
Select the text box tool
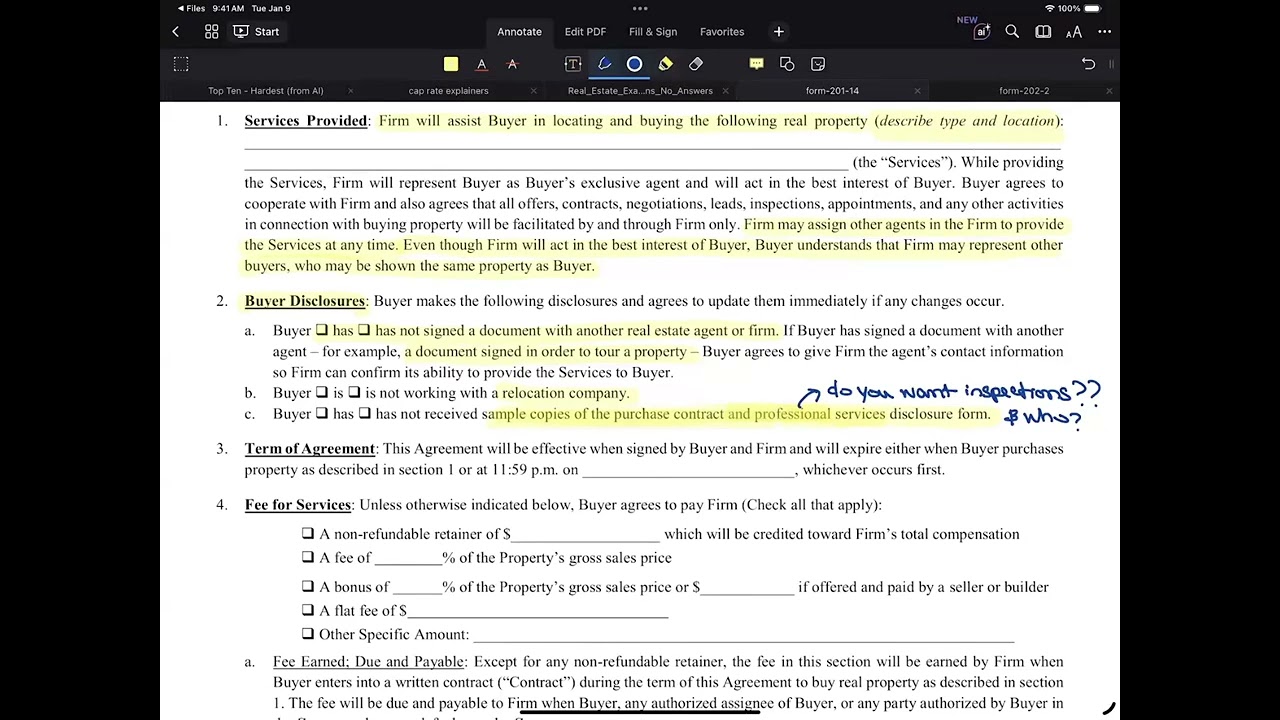(x=573, y=64)
